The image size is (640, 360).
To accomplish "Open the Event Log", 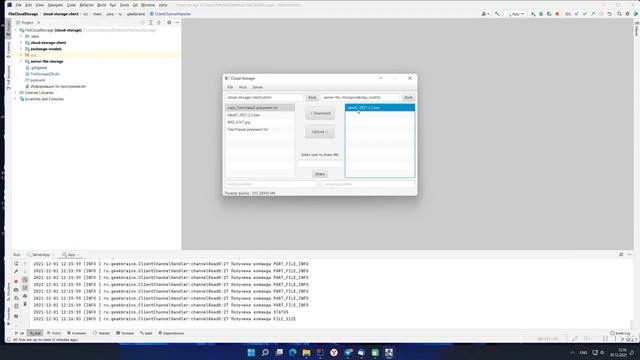I will pyautogui.click(x=620, y=333).
